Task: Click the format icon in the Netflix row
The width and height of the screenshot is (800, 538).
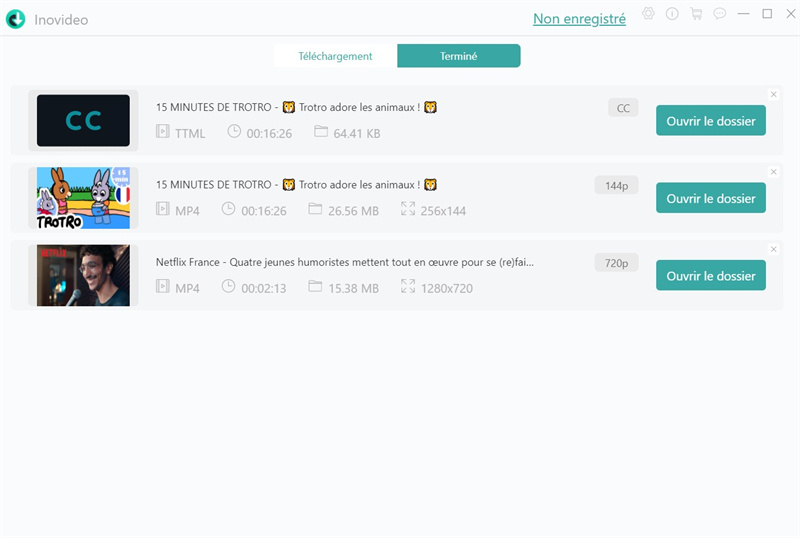Action: pyautogui.click(x=163, y=286)
